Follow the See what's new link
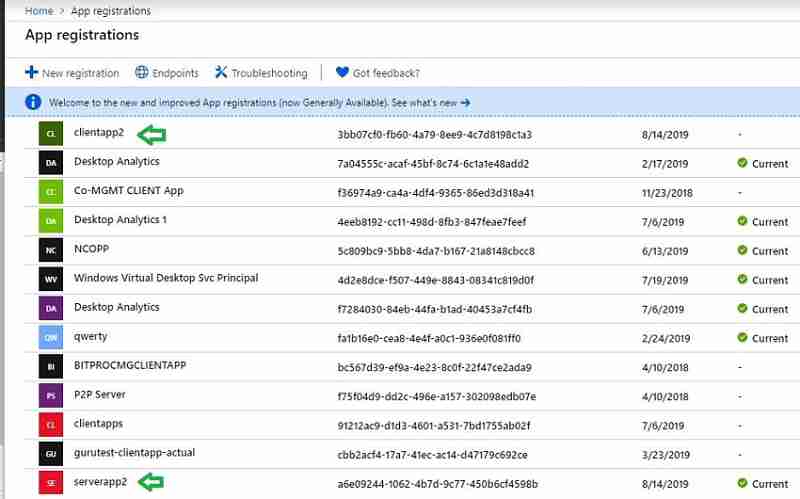The height and width of the screenshot is (499, 800). 431,103
